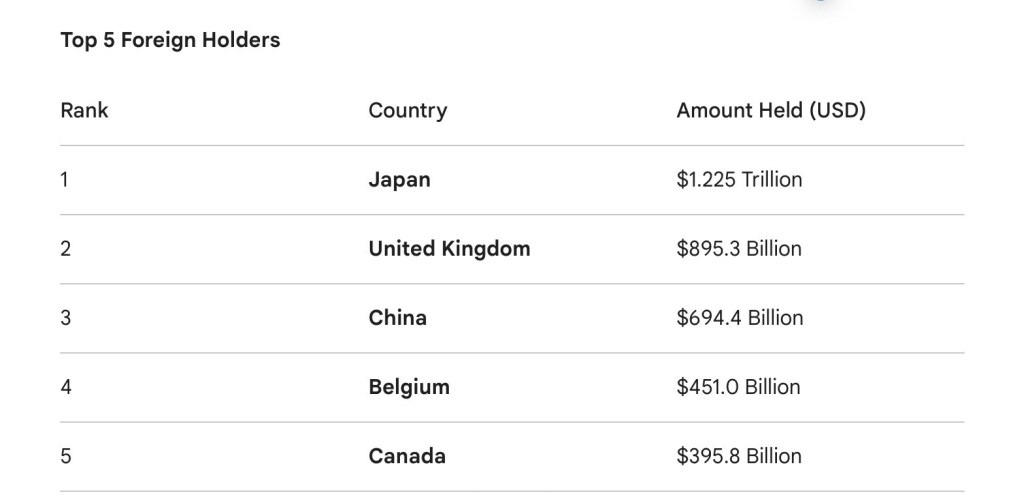Click rank number 5 cell
The width and height of the screenshot is (1024, 501).
click(65, 456)
